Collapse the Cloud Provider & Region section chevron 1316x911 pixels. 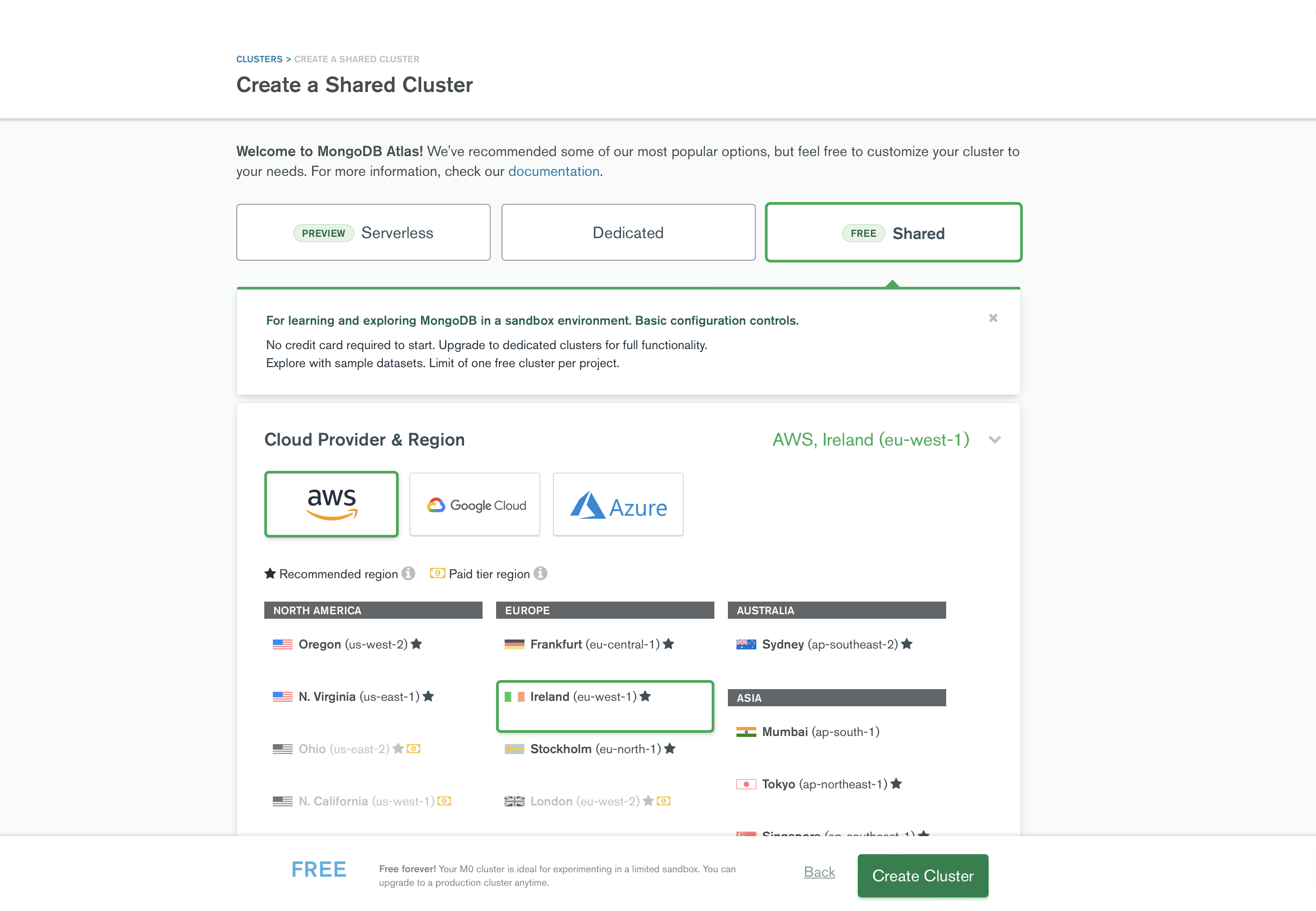(x=995, y=440)
